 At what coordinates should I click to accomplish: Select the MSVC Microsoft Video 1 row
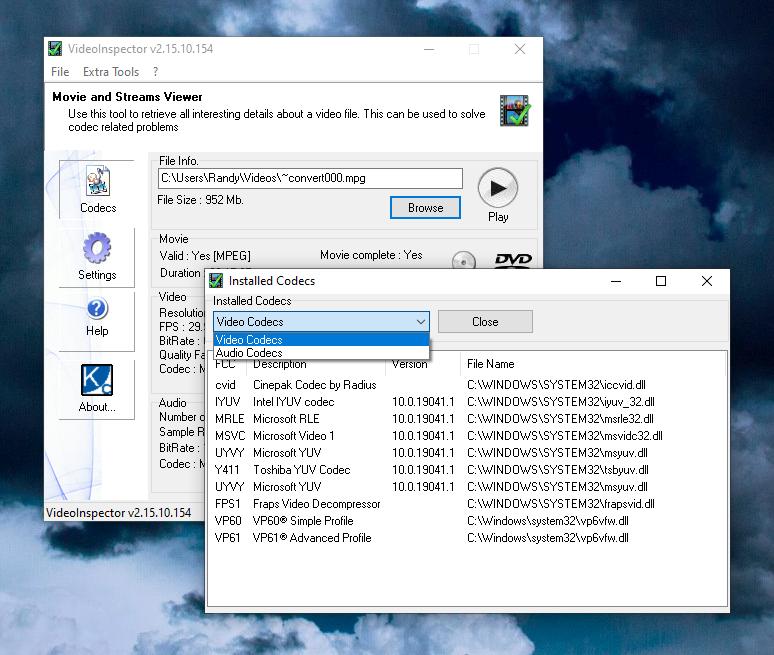coord(467,436)
